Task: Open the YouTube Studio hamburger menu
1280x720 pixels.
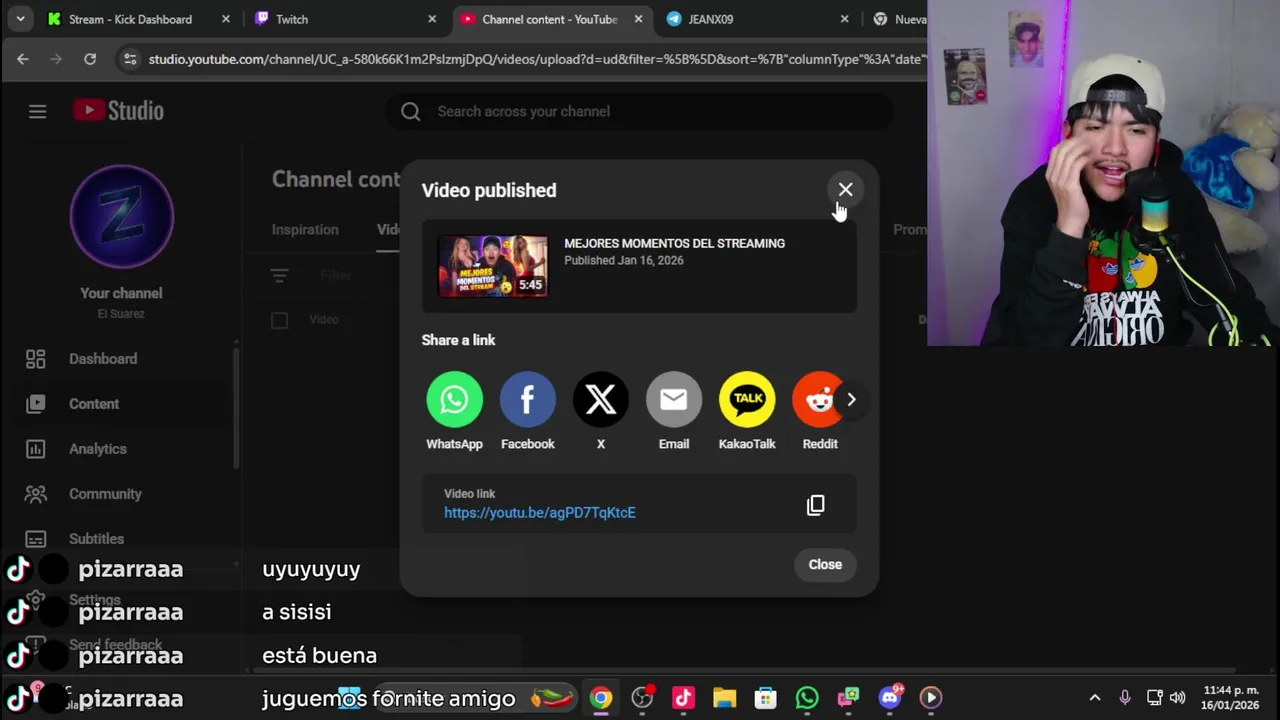Action: pos(37,111)
